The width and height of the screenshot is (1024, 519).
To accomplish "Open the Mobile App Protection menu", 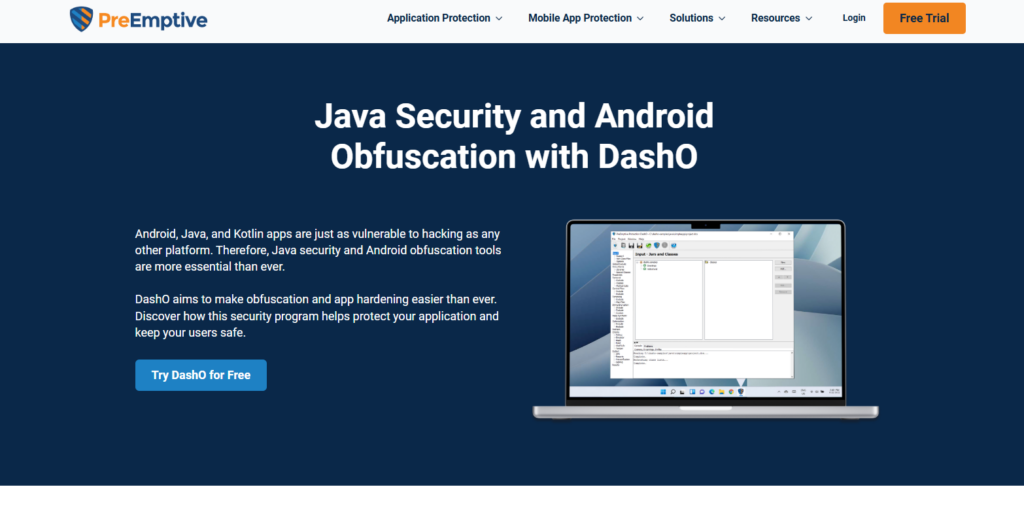I will pyautogui.click(x=579, y=18).
